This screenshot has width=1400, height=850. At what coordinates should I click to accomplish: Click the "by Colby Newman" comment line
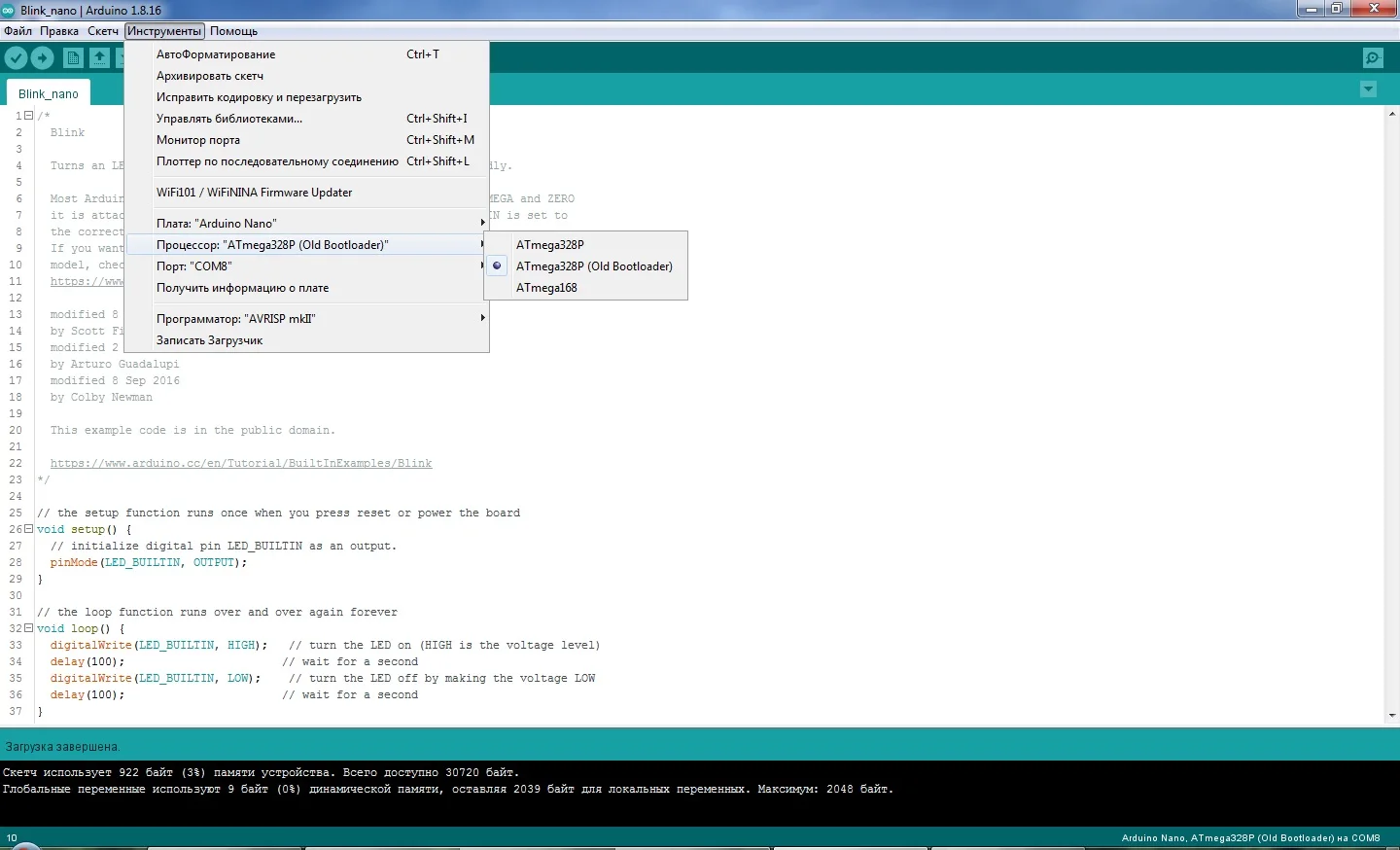pyautogui.click(x=101, y=398)
